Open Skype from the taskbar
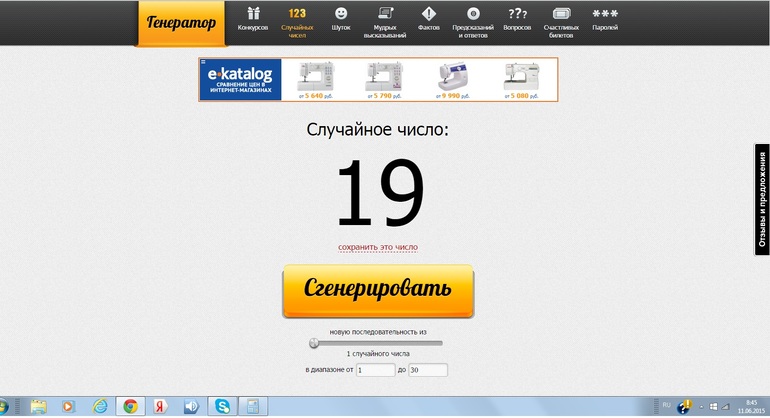770x418 pixels. tap(221, 406)
